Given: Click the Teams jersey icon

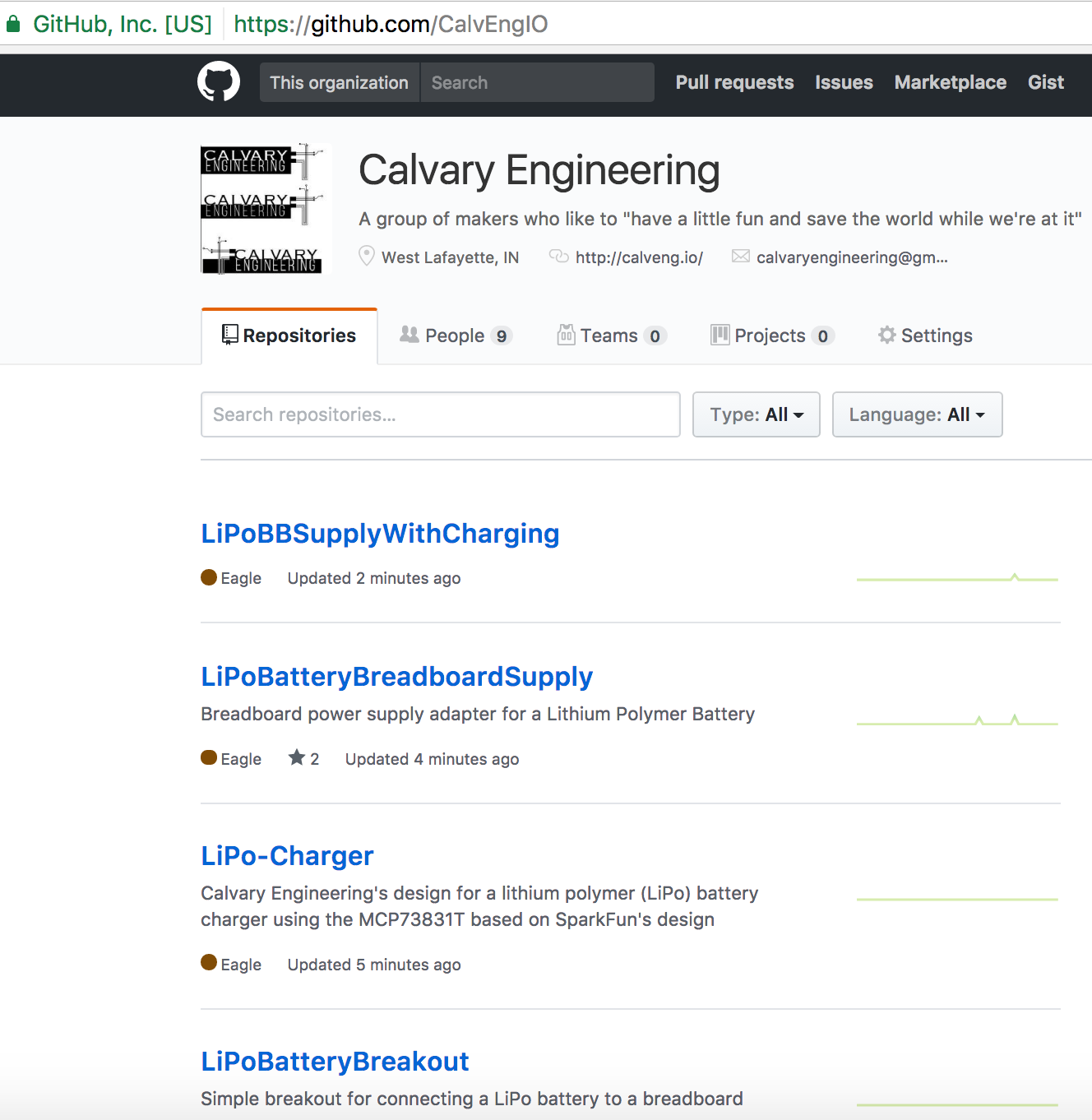Looking at the screenshot, I should coord(567,334).
